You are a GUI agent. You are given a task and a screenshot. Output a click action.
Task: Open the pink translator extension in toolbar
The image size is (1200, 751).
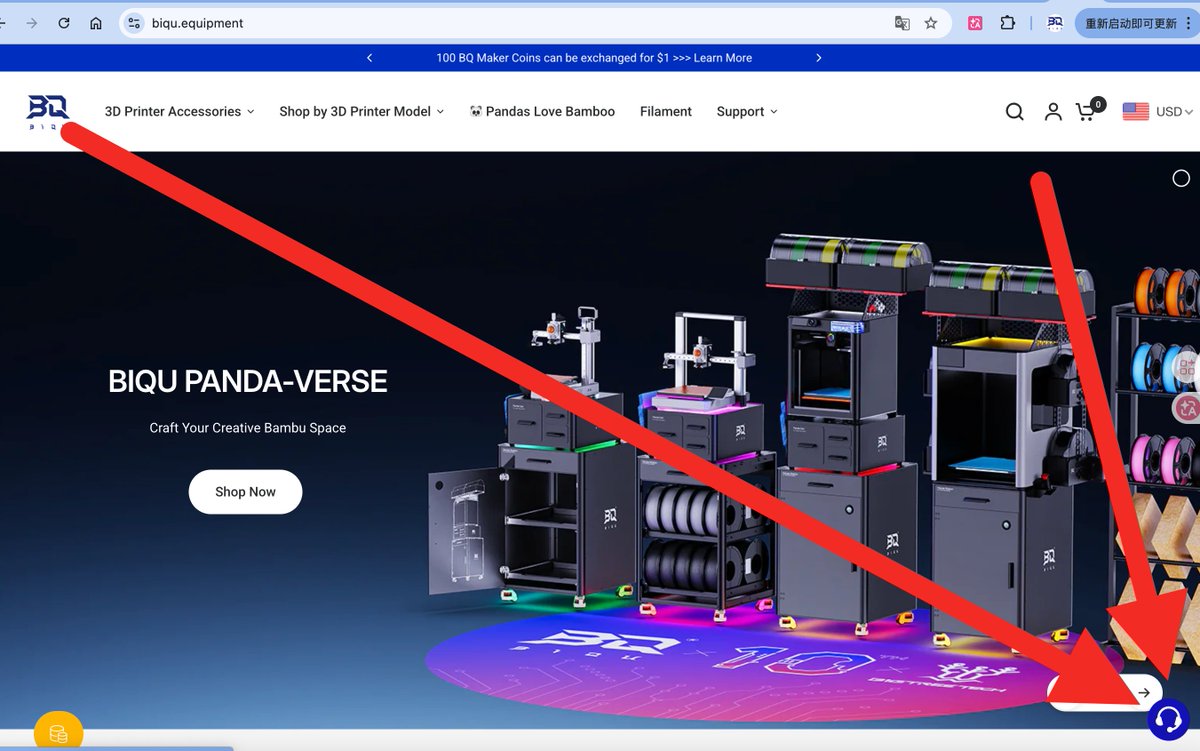pos(976,23)
